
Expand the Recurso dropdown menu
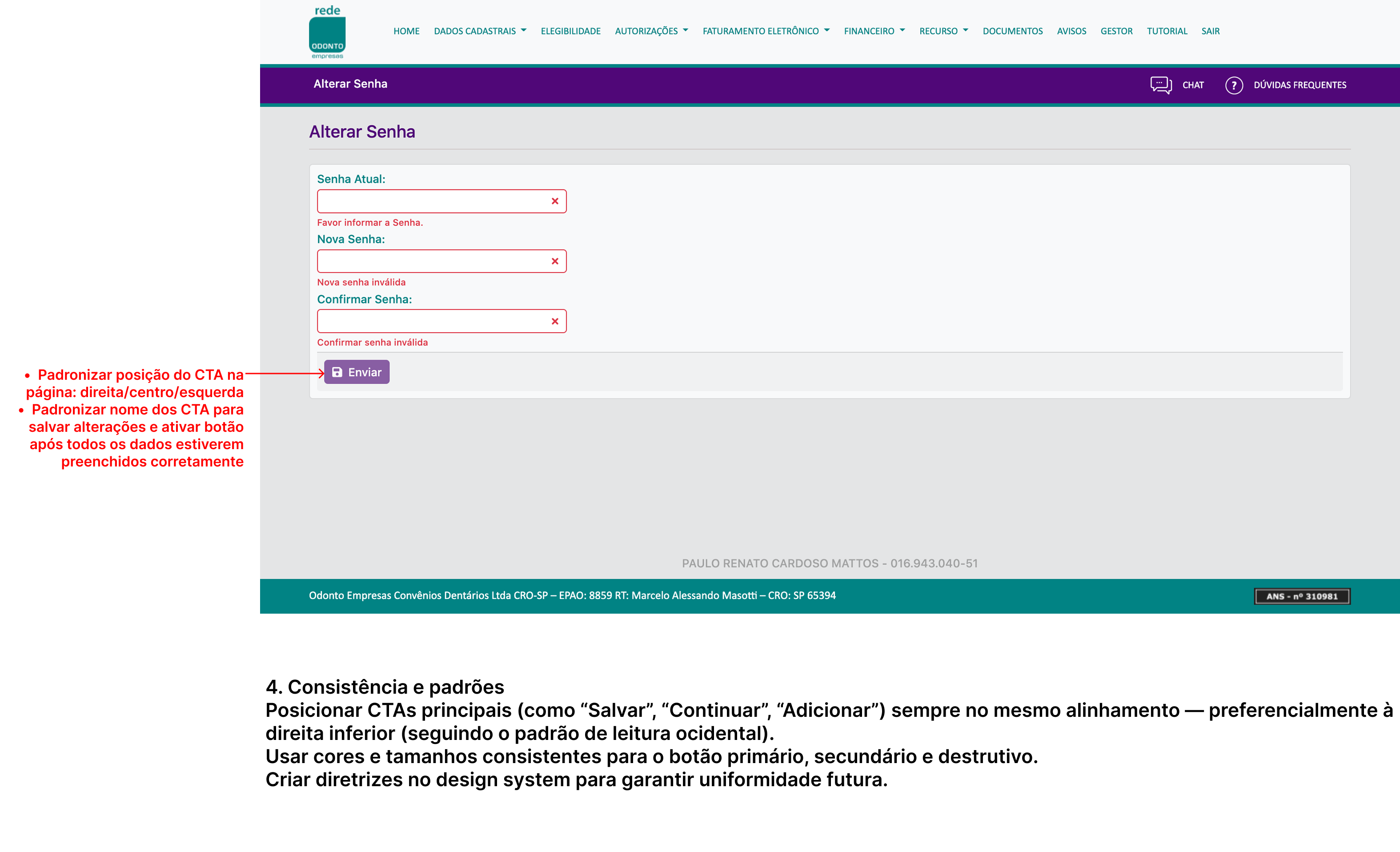pyautogui.click(x=943, y=31)
